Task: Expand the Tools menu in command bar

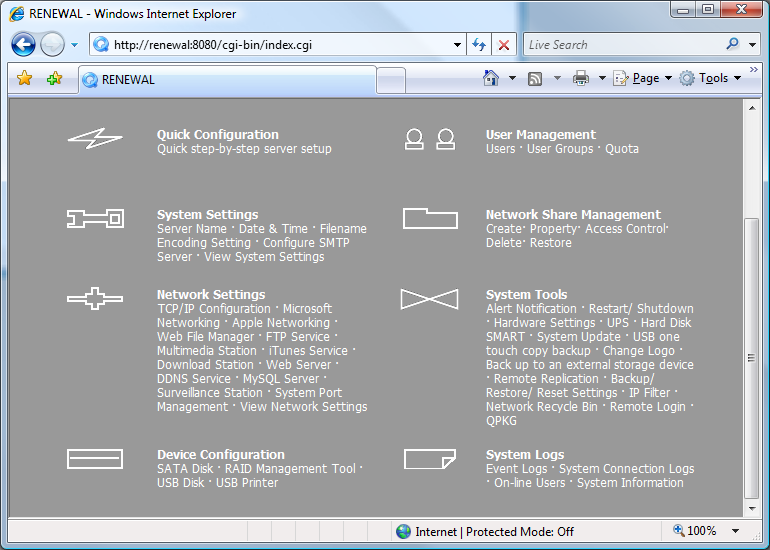Action: pyautogui.click(x=712, y=78)
